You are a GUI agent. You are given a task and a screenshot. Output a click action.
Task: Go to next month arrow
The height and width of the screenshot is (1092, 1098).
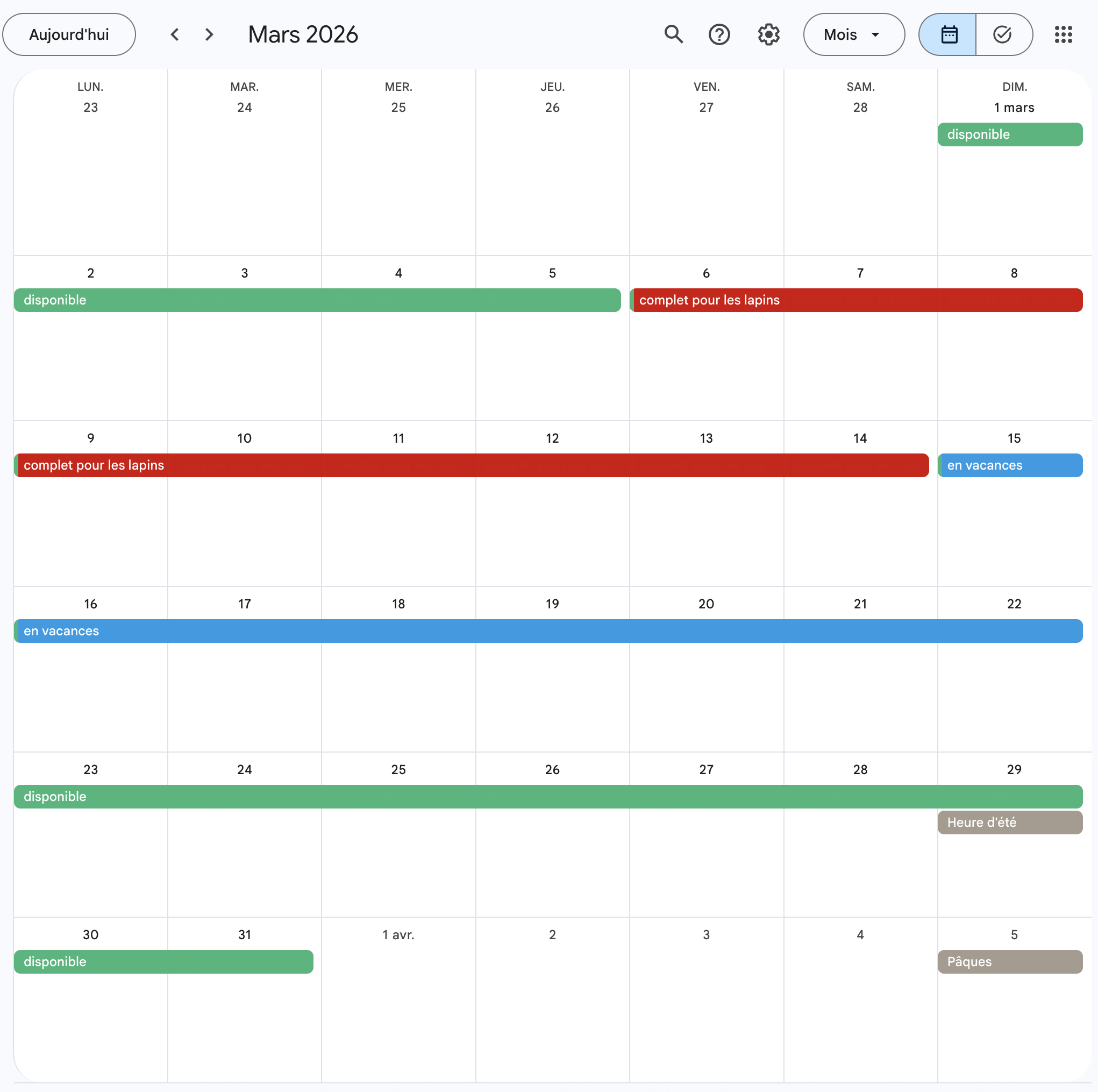pos(209,34)
